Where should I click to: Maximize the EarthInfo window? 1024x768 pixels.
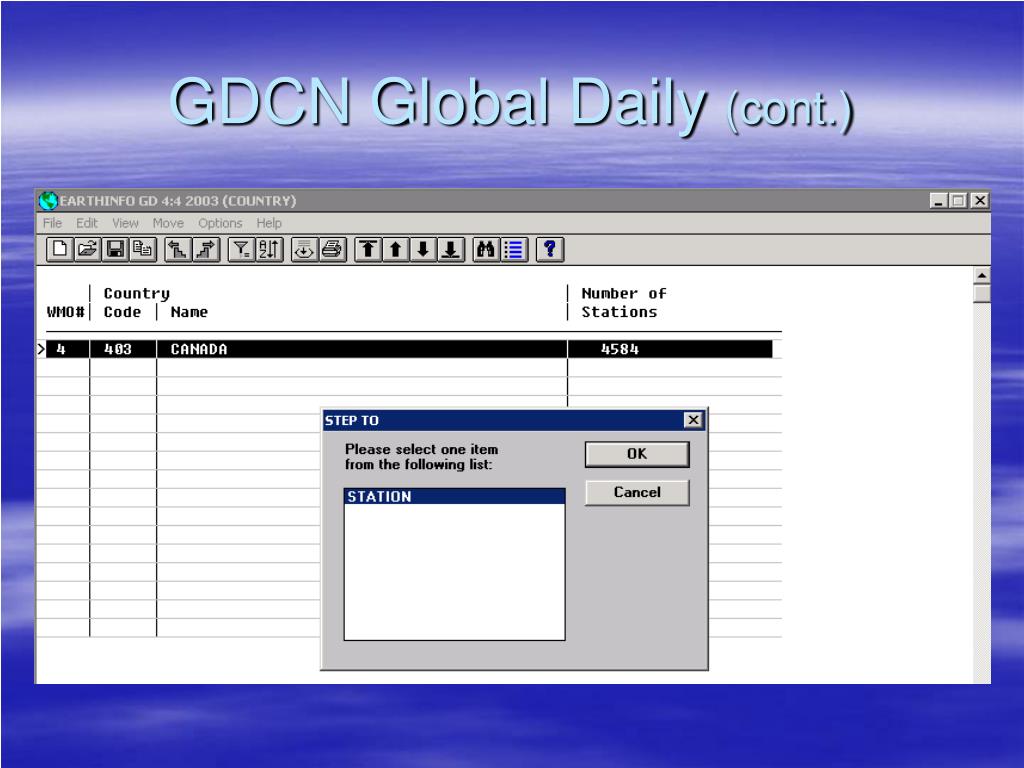point(958,201)
